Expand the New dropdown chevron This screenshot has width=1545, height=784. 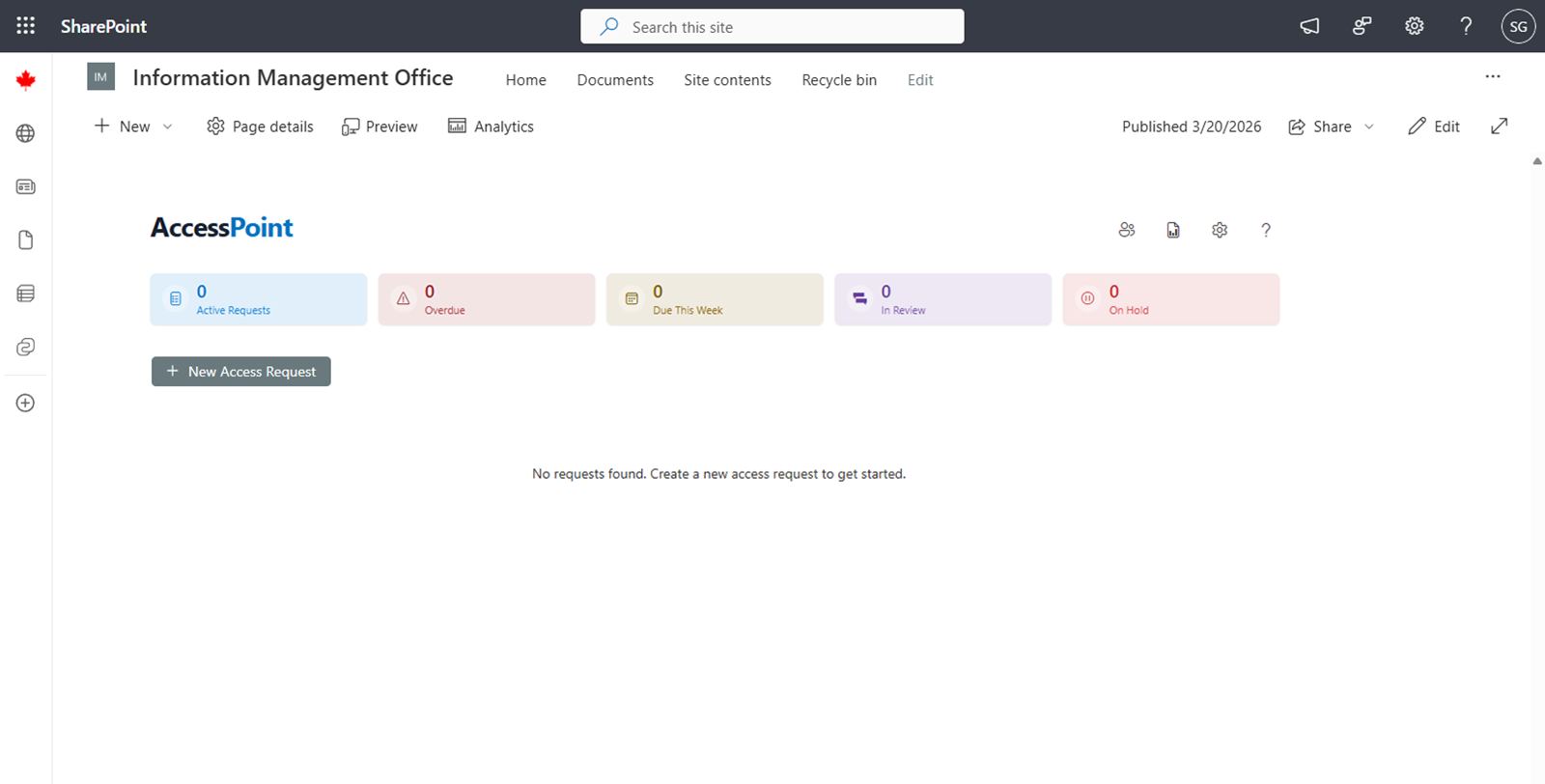pos(167,126)
